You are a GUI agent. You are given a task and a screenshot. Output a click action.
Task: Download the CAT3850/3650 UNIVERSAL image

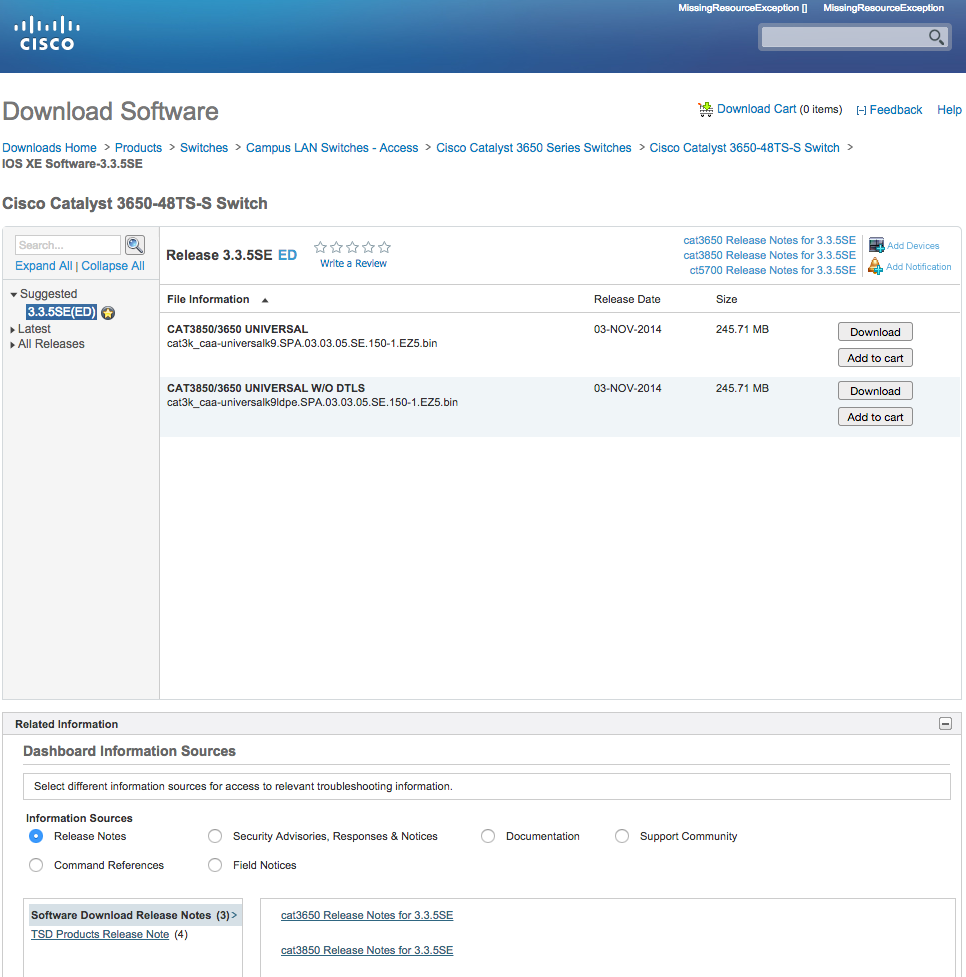pyautogui.click(x=875, y=331)
